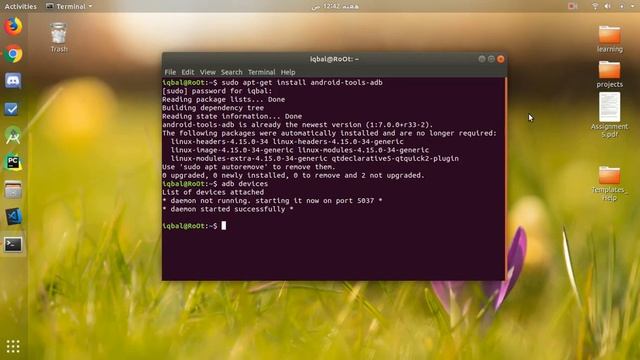
Task: Launch Android Studio from the dock
Action: pos(13,136)
